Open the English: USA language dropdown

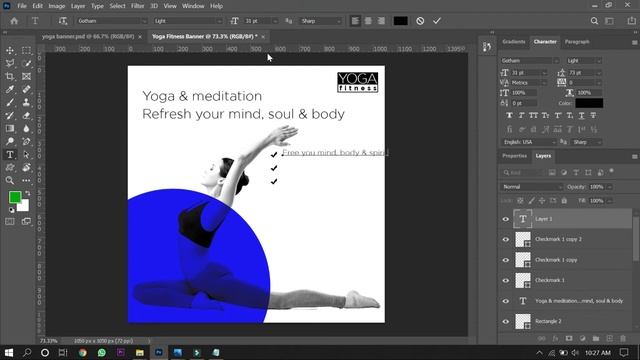pos(529,142)
